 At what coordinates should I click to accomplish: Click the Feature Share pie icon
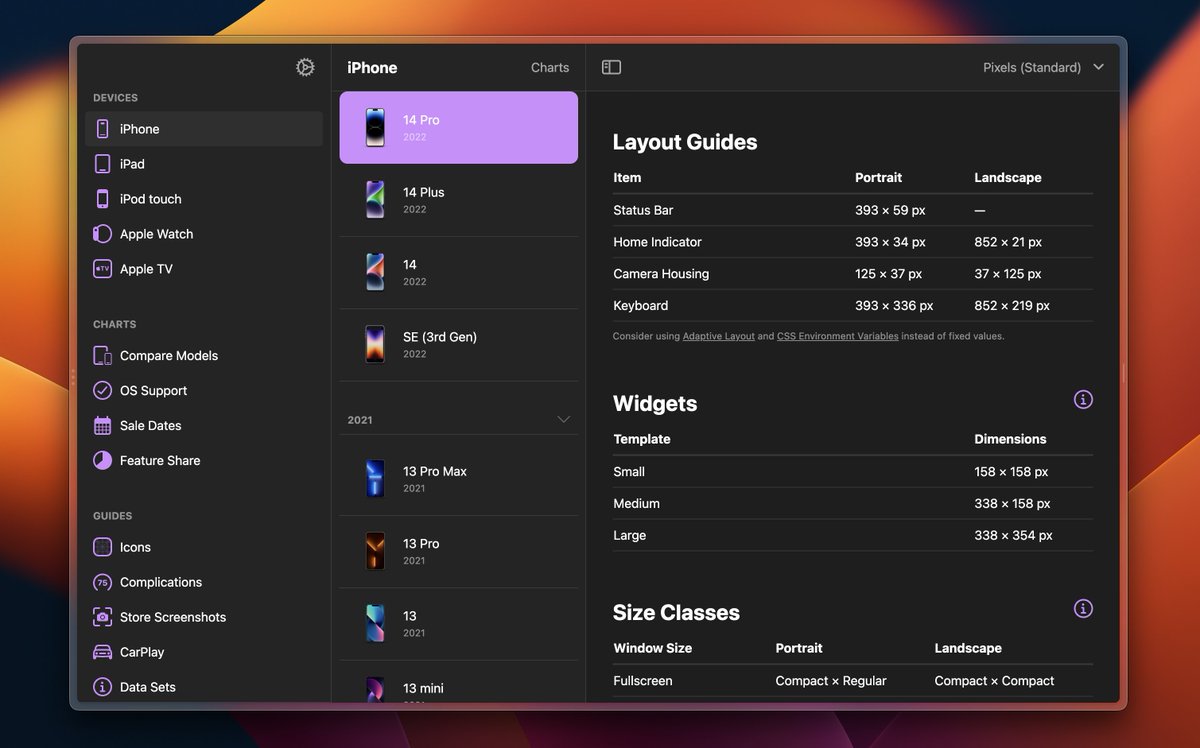point(102,461)
